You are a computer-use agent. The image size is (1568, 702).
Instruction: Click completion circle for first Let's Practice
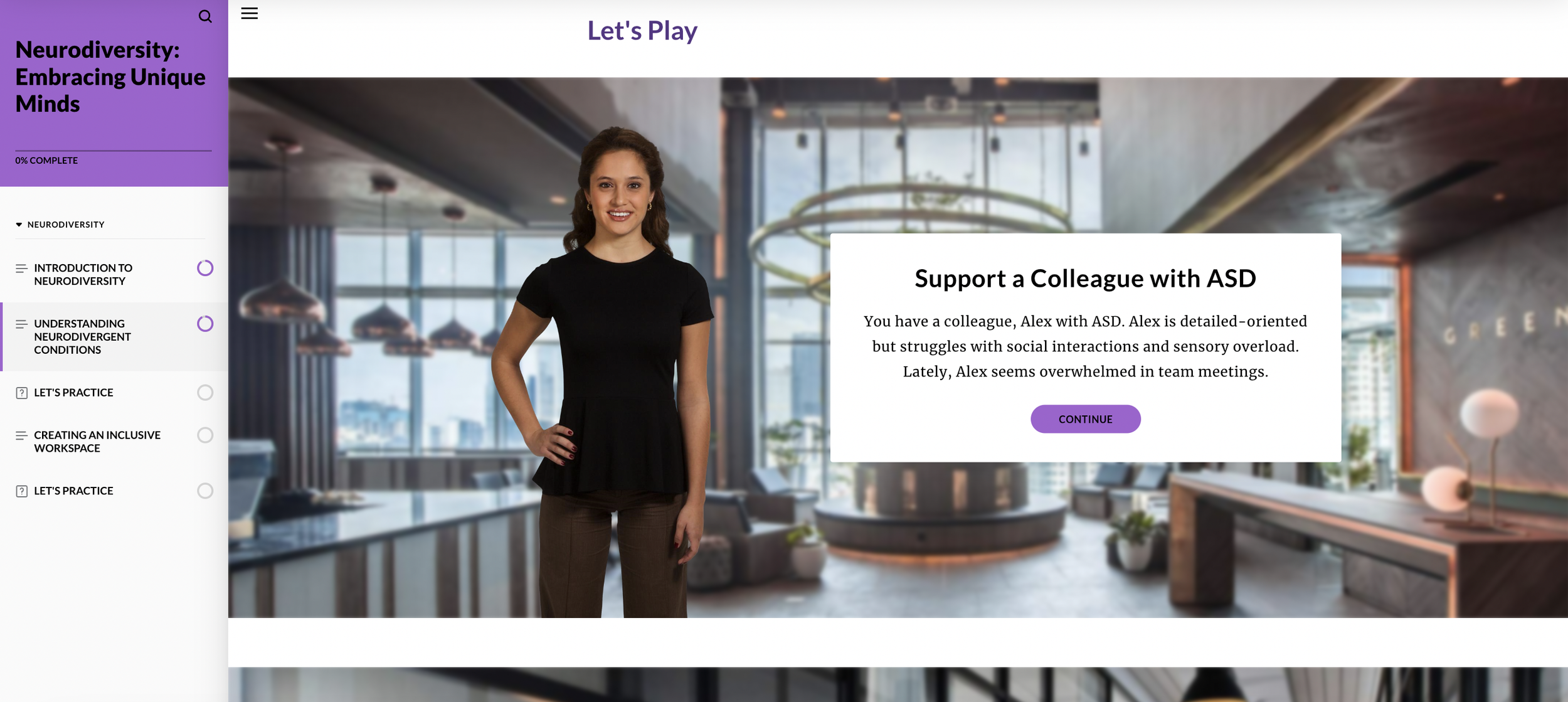point(205,392)
